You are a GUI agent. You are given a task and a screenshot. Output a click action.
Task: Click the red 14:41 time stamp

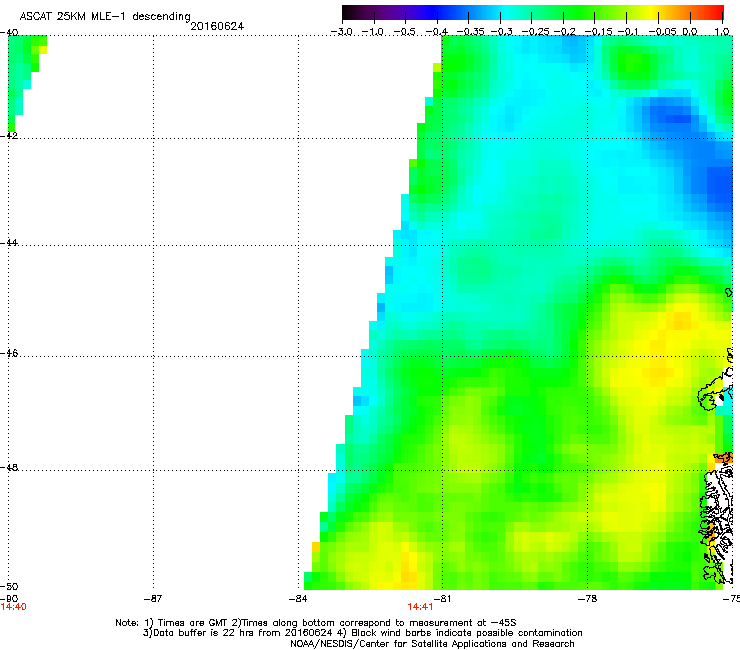420,607
